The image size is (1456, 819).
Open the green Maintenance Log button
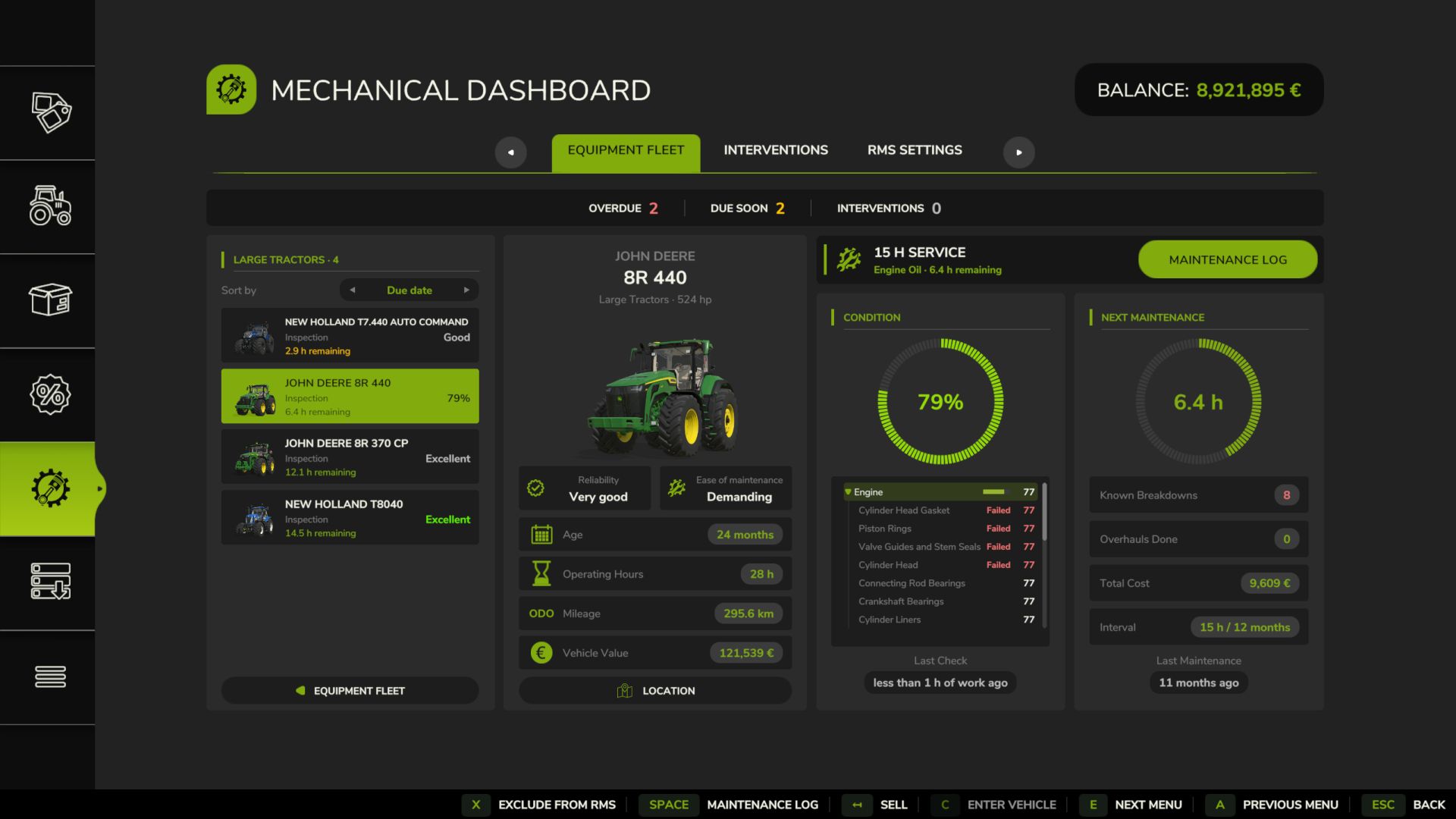click(1228, 259)
